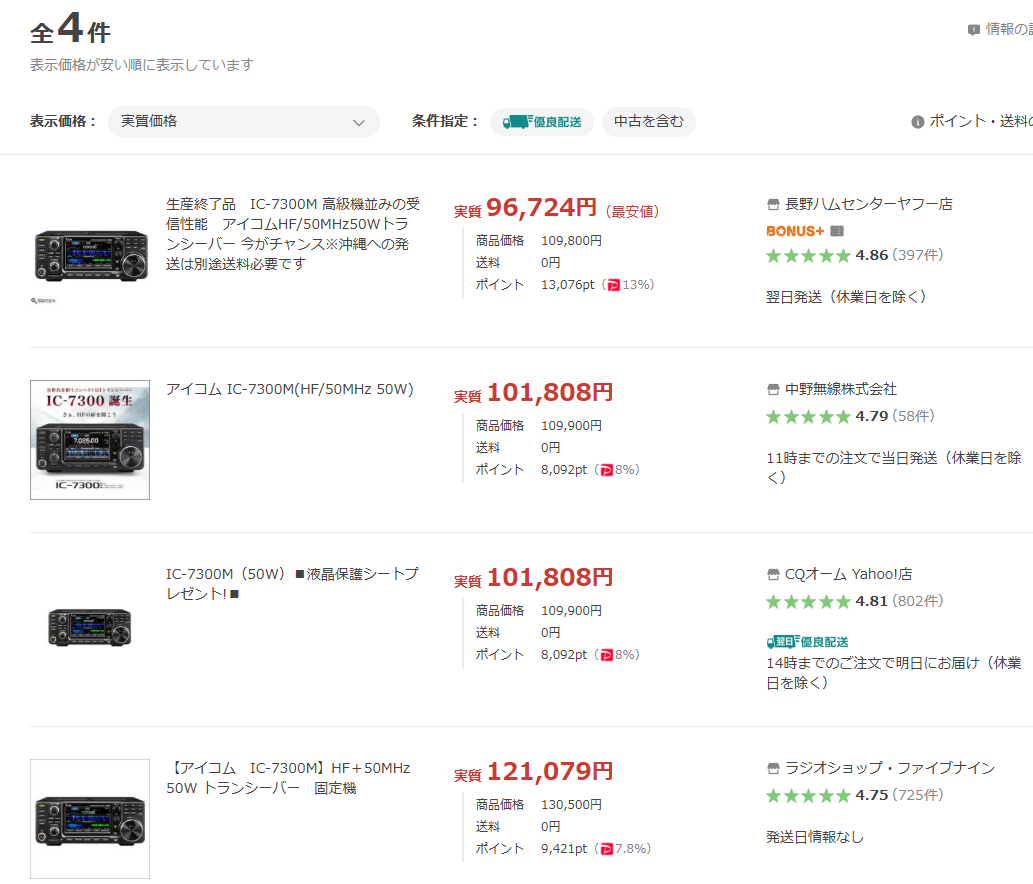The width and height of the screenshot is (1033, 884).
Task: Click the store icon for ラジオショップ・ファイブナイン
Action: 772,768
